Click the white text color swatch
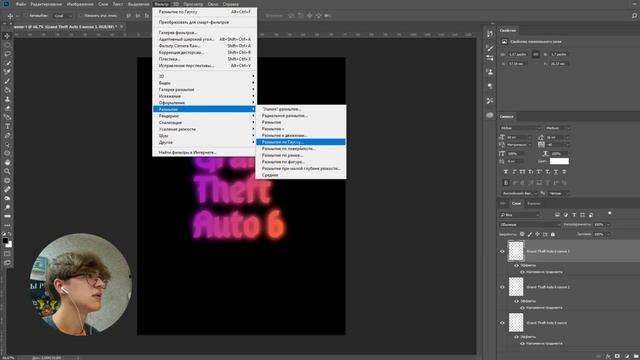Viewport: 640px width, 360px height. click(x=559, y=161)
